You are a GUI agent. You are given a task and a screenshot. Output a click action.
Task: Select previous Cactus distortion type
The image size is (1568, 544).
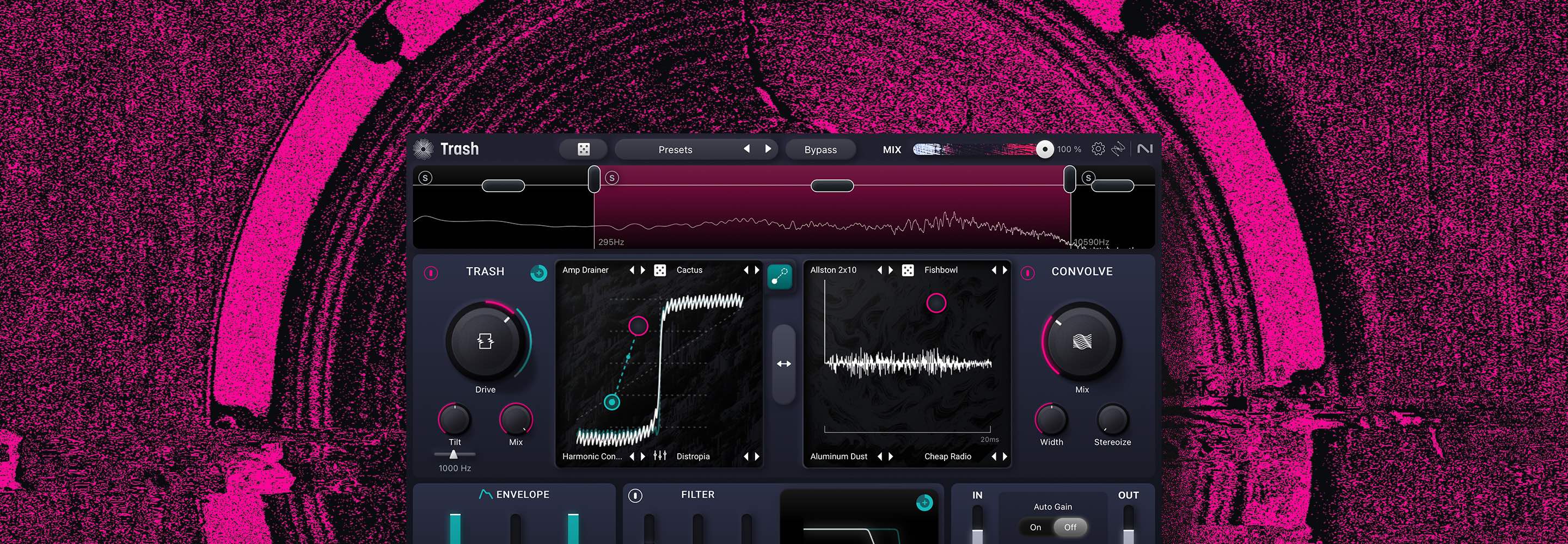(746, 270)
